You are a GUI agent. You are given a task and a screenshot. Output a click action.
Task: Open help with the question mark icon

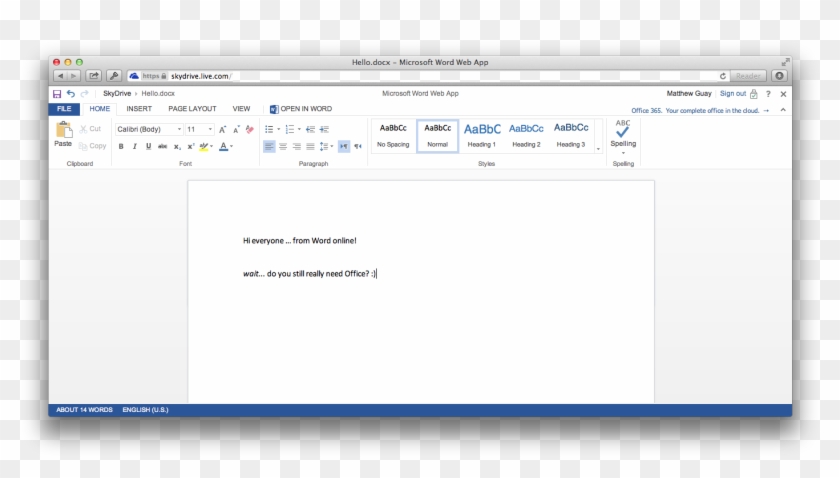tap(768, 94)
